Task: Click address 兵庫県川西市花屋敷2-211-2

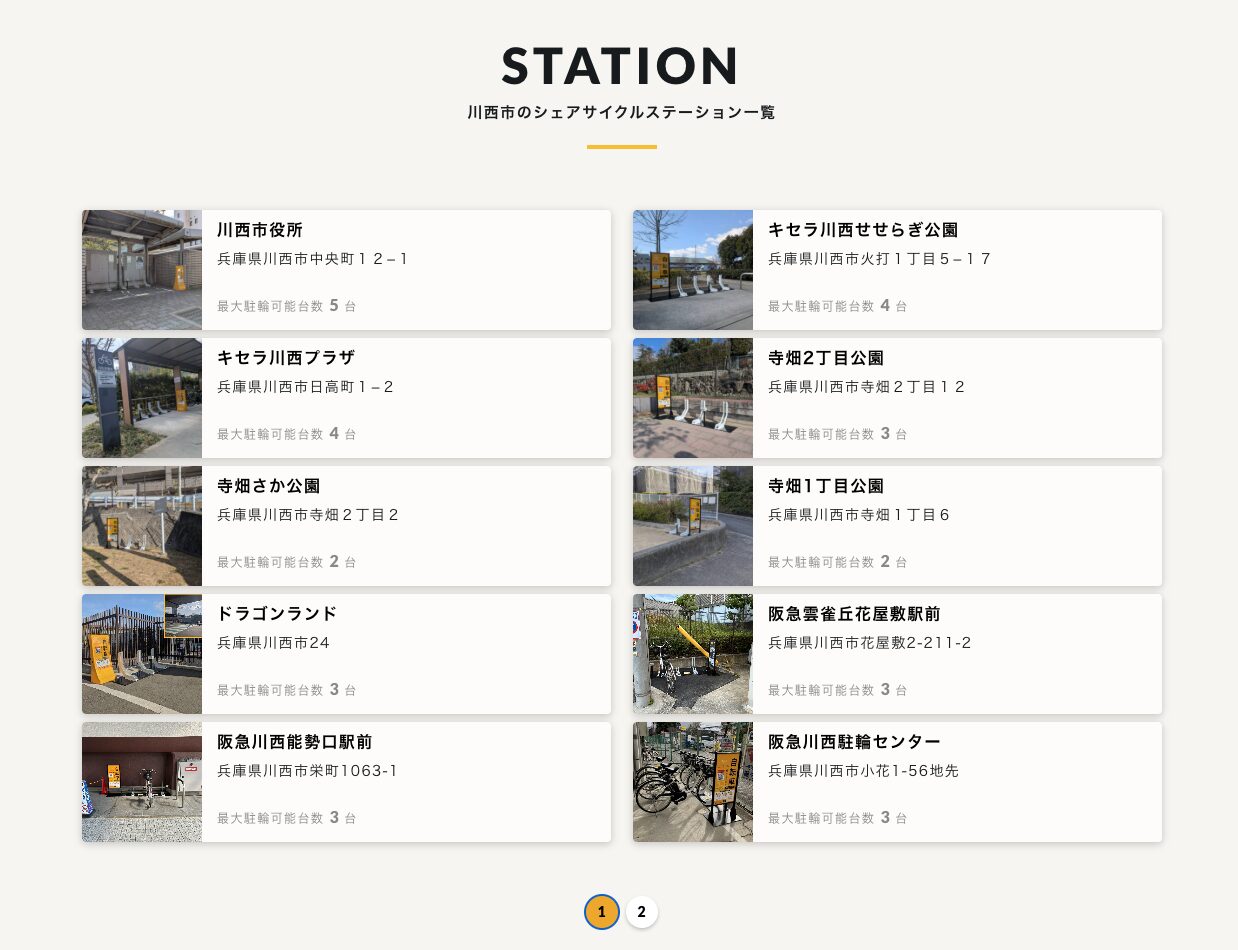Action: pyautogui.click(x=870, y=643)
